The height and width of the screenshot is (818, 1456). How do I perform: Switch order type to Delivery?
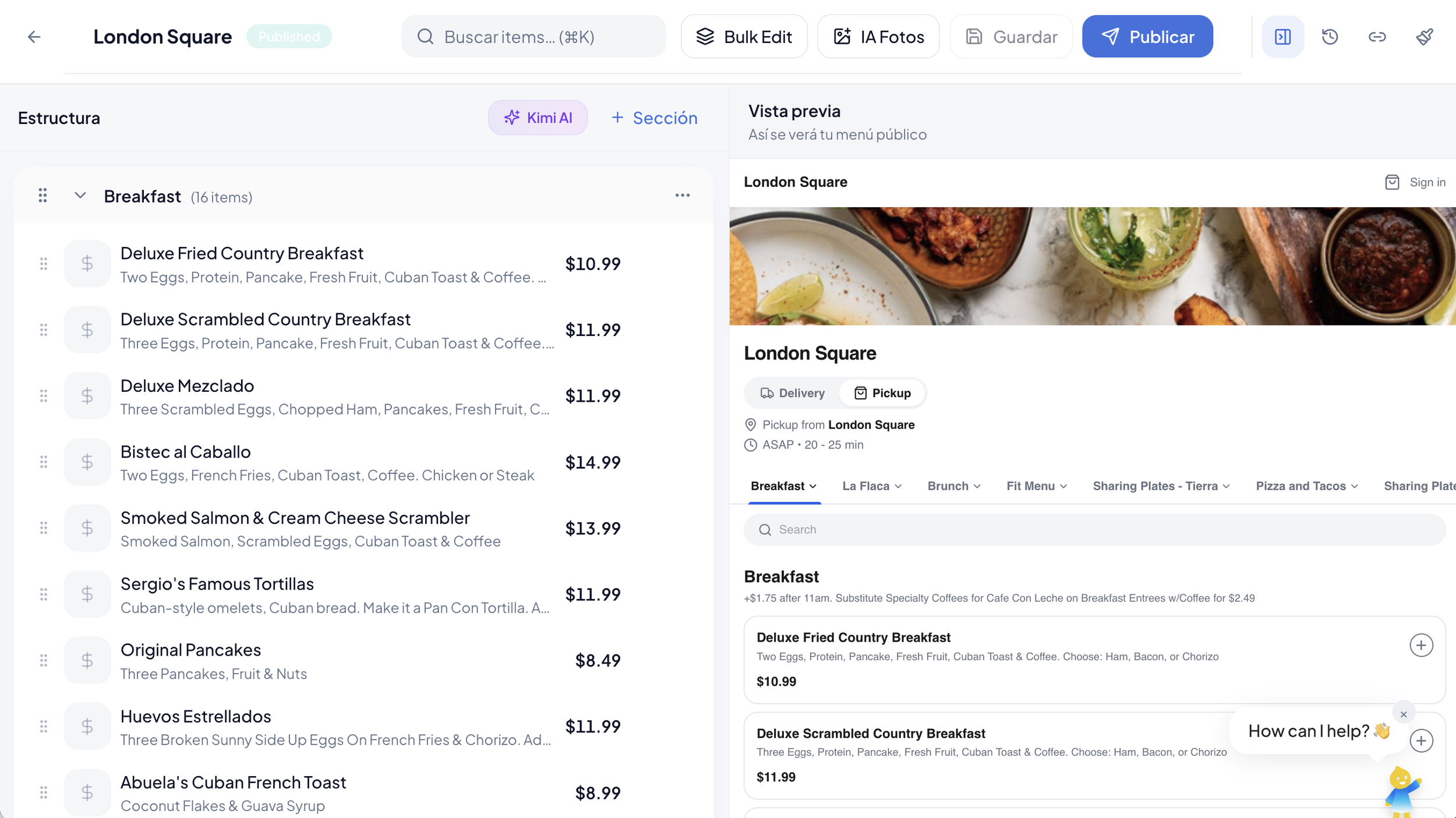(793, 393)
